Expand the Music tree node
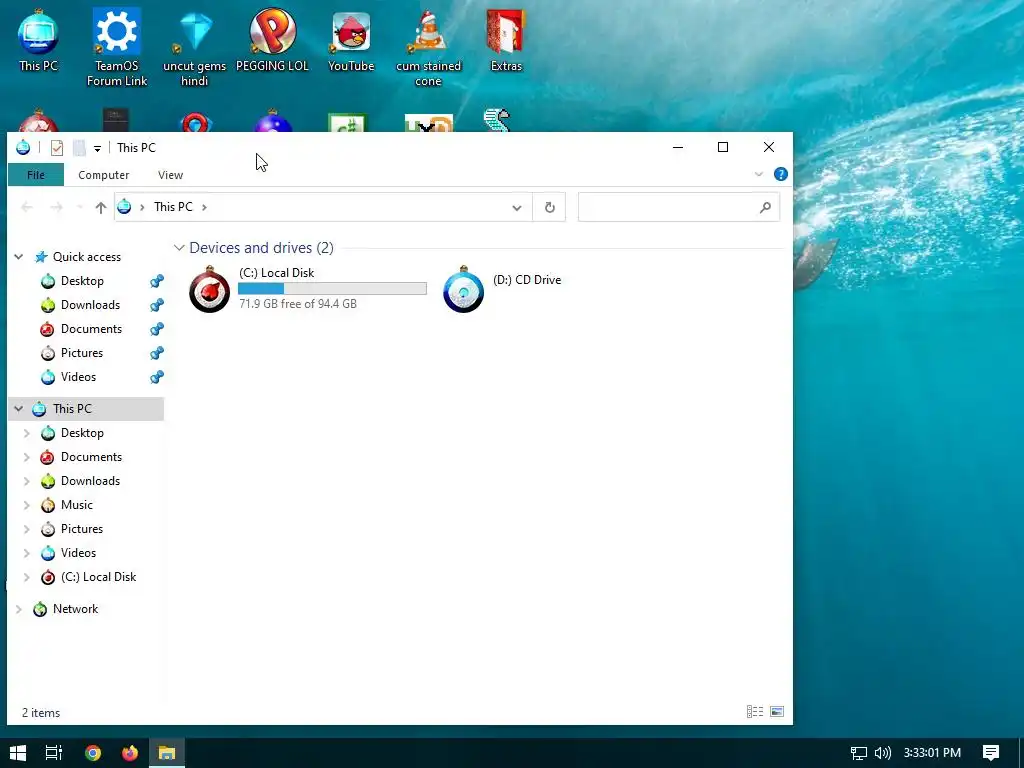1024x768 pixels. (x=27, y=505)
